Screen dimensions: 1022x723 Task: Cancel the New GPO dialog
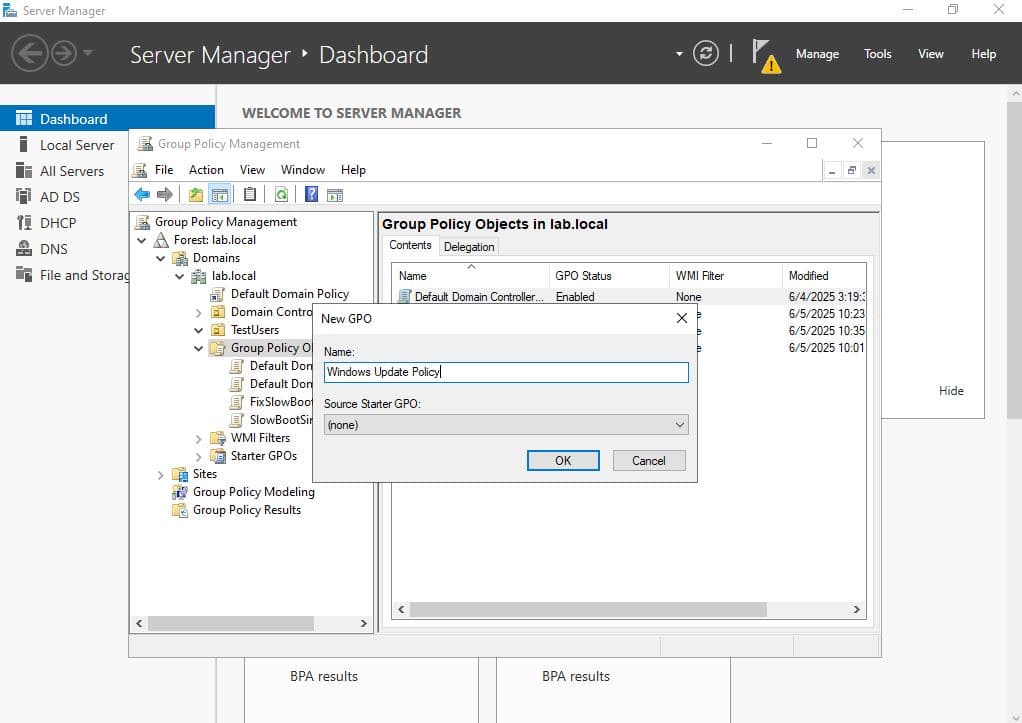tap(648, 460)
